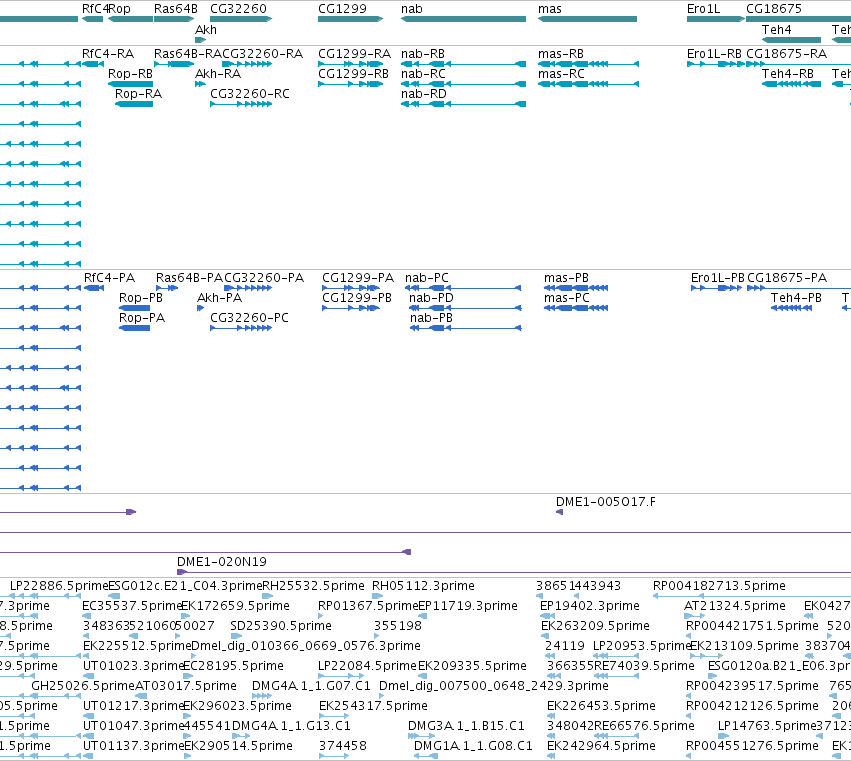The height and width of the screenshot is (761, 851).
Task: Select the AT21324.5prime EST label
Action: click(x=734, y=606)
